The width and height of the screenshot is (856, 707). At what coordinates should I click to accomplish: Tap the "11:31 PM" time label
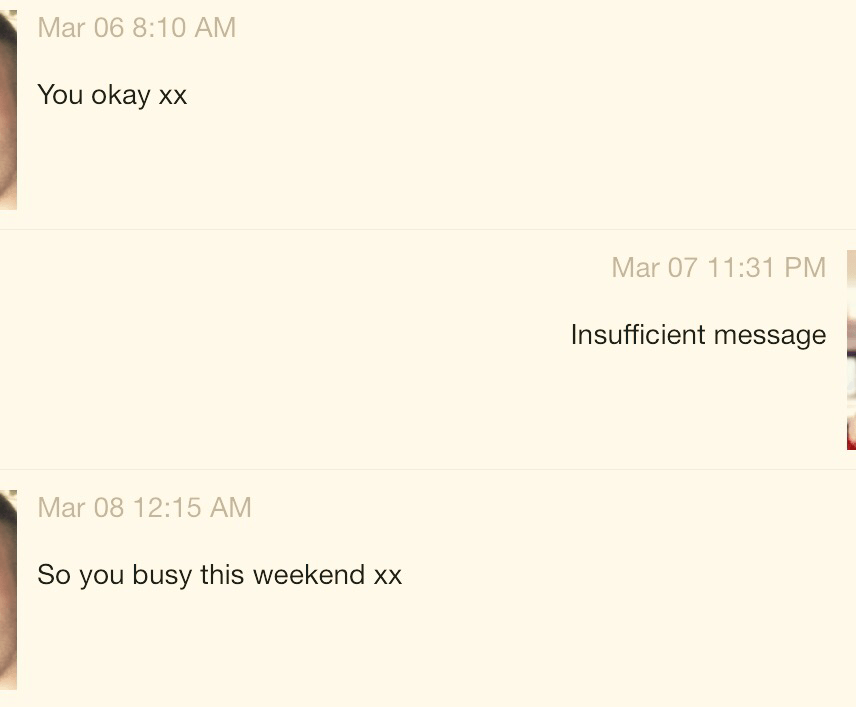click(x=767, y=268)
